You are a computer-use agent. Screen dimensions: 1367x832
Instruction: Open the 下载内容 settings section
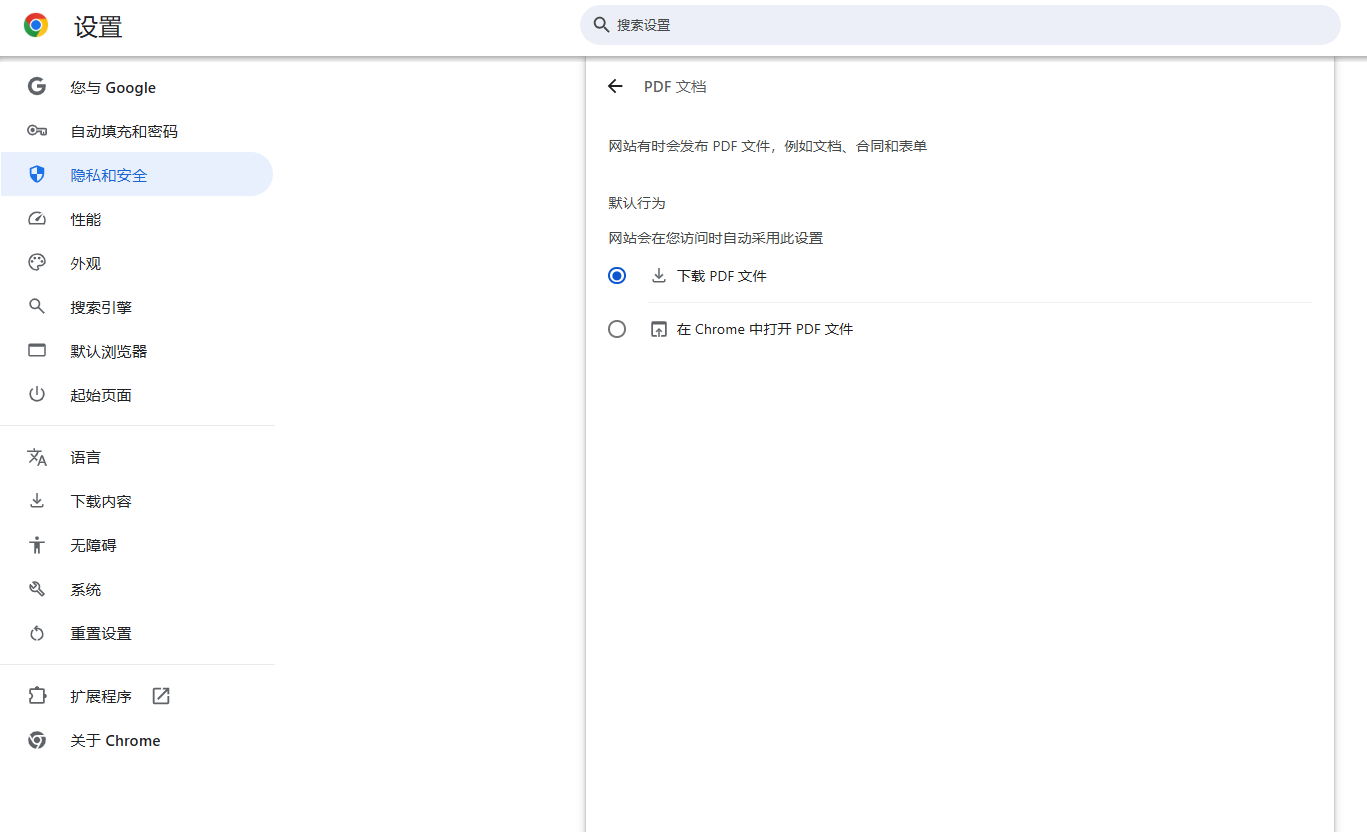coord(137,501)
